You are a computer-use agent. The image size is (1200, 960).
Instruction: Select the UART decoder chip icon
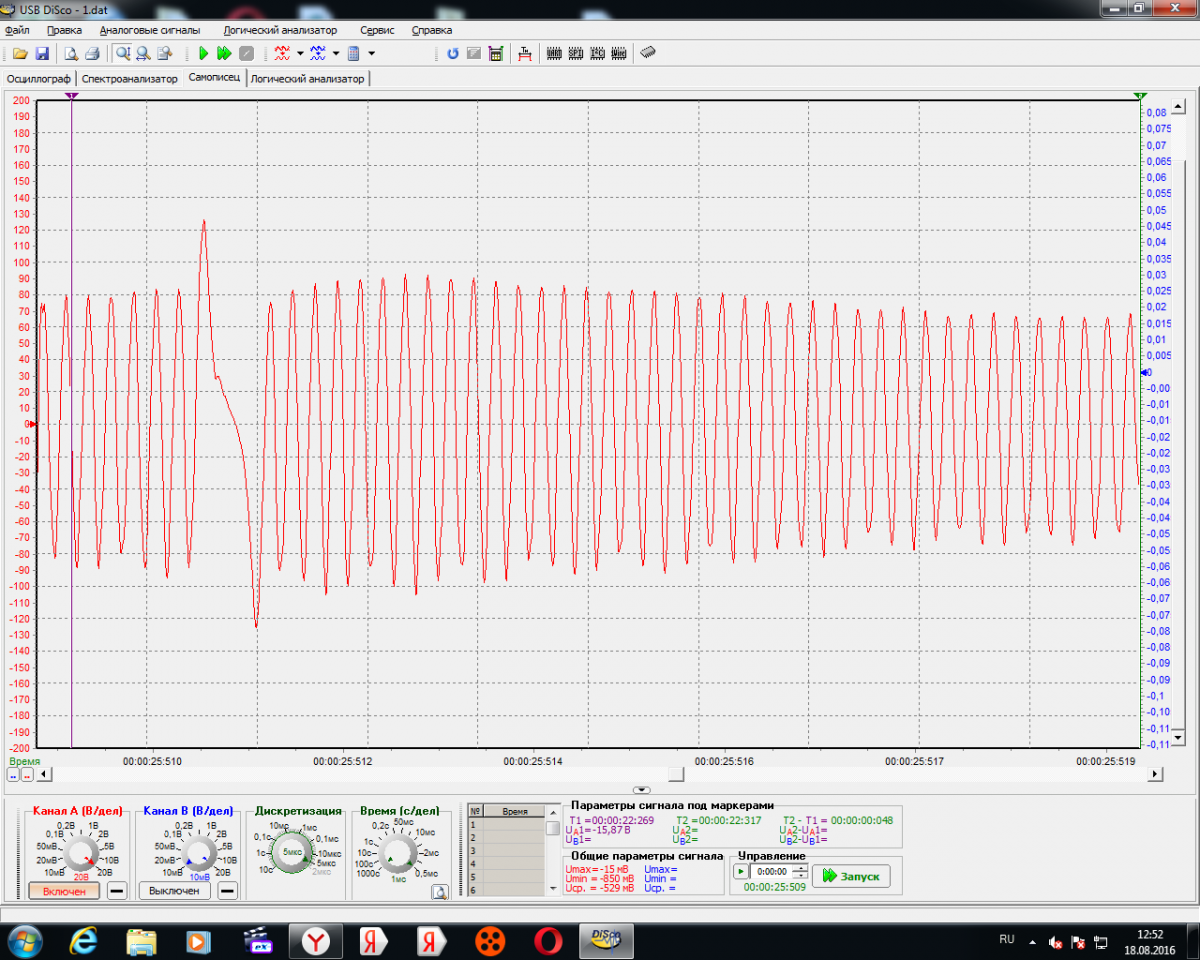[554, 53]
